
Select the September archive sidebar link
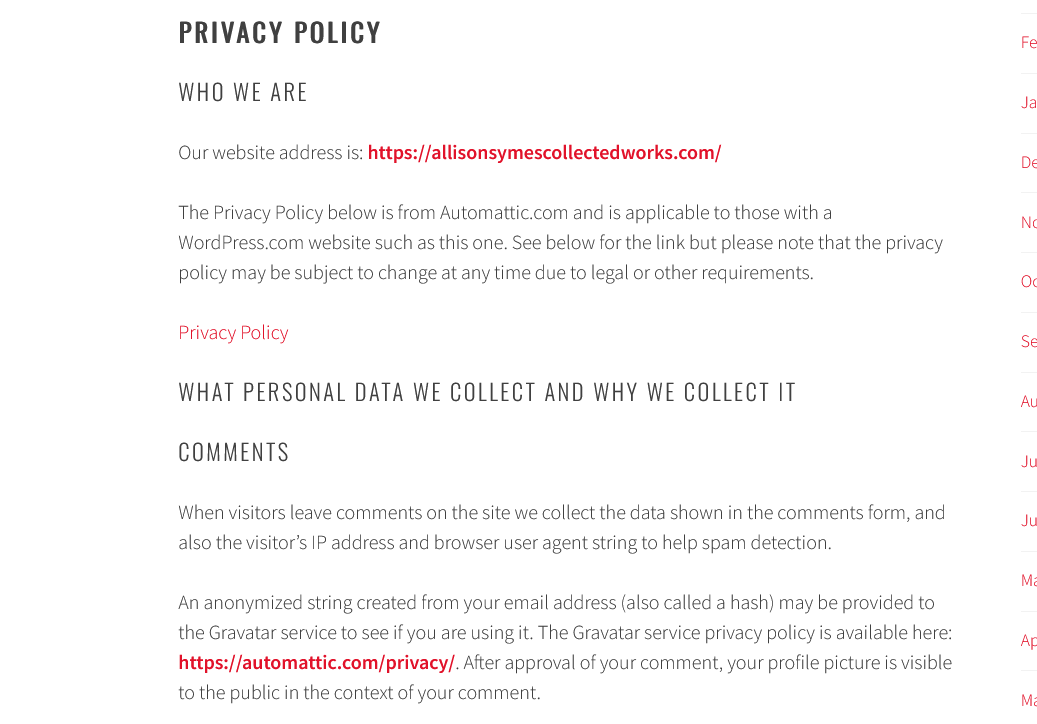1029,342
